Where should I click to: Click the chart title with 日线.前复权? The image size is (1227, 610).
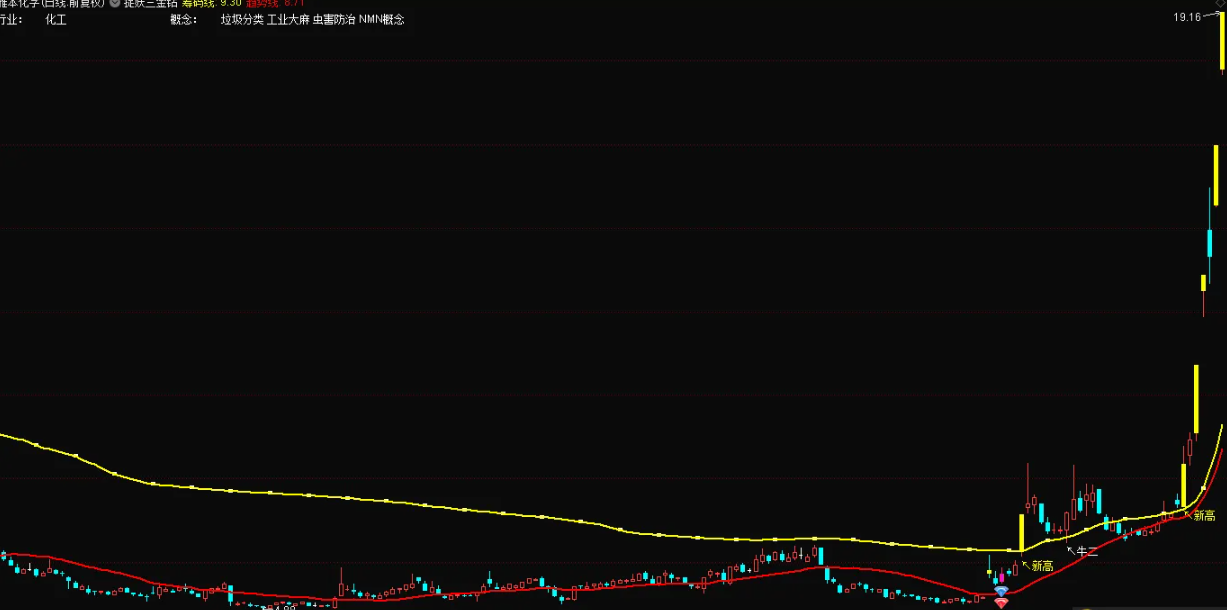click(x=52, y=4)
